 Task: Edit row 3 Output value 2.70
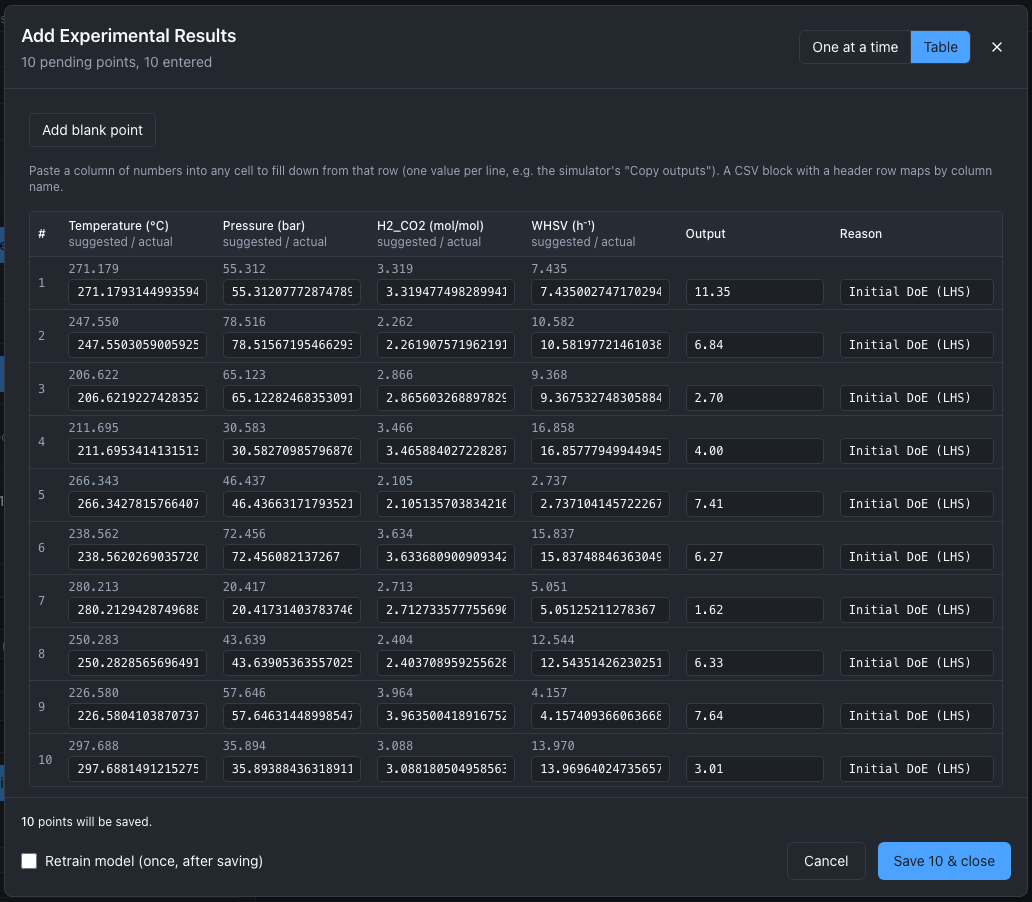[754, 398]
